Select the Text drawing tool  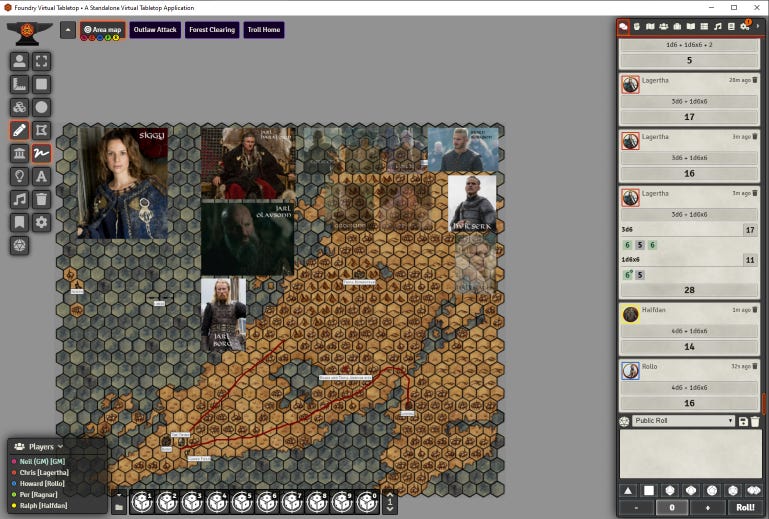tap(42, 176)
